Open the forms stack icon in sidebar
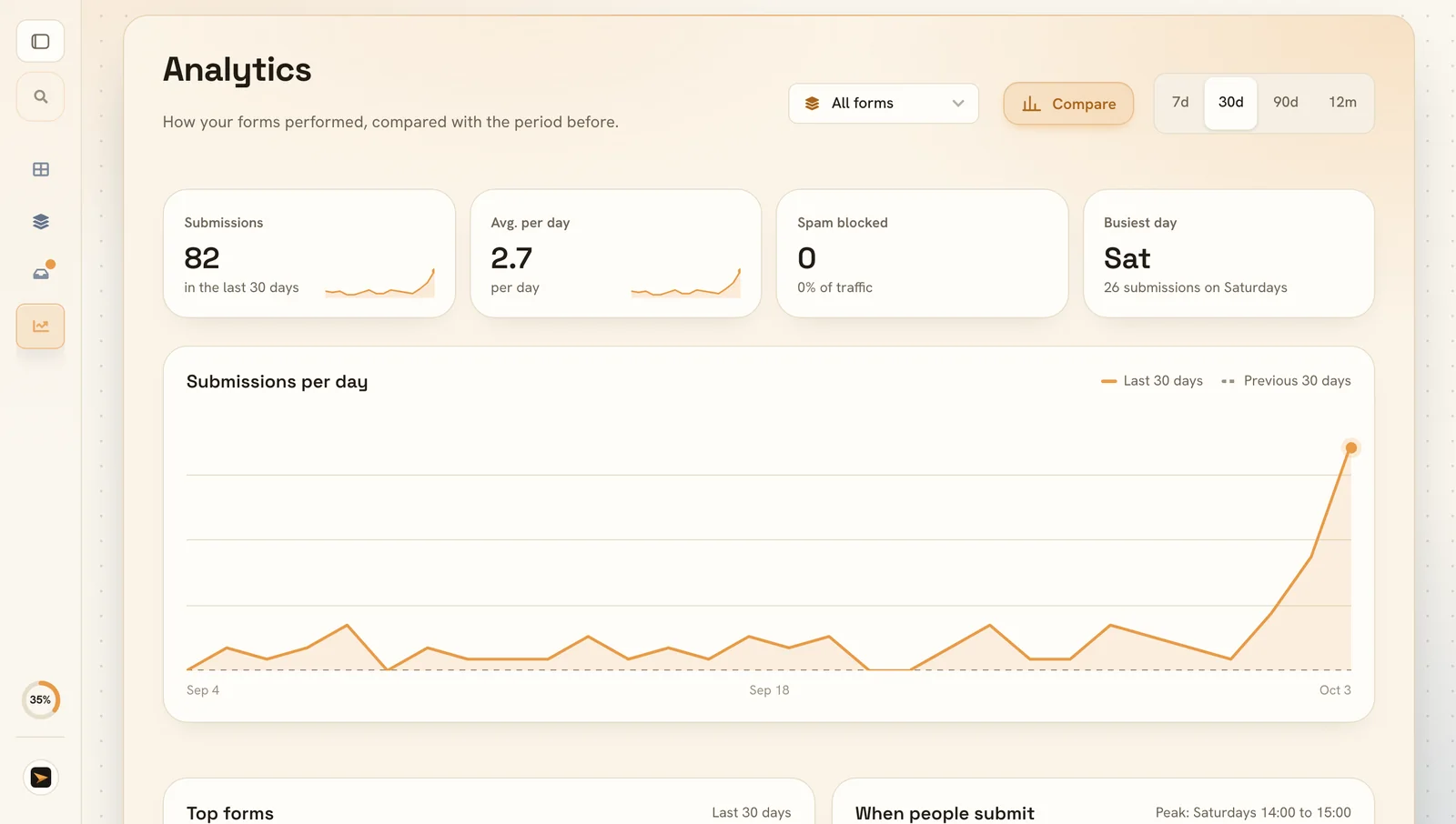1456x824 pixels. (x=40, y=221)
